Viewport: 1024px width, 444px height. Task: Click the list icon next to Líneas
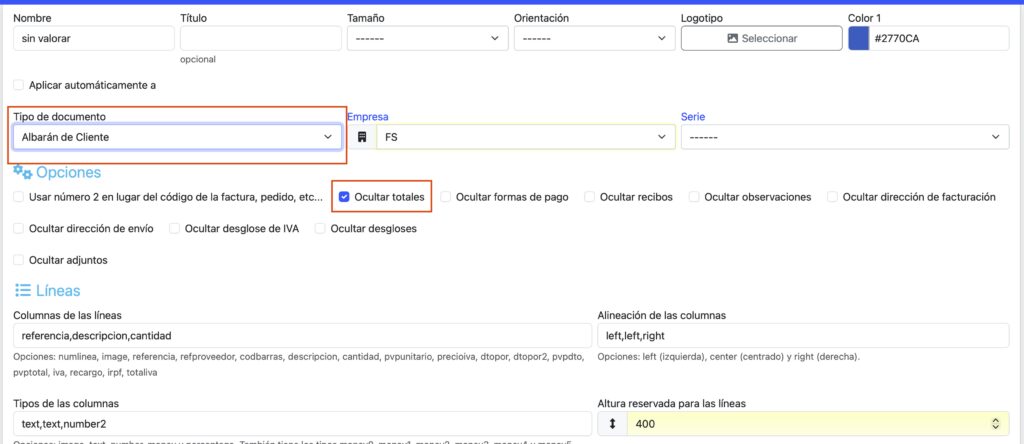coord(22,291)
